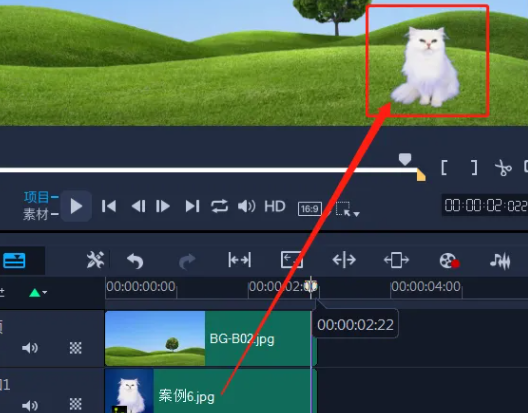
Task: Click the Play button
Action: (76, 206)
